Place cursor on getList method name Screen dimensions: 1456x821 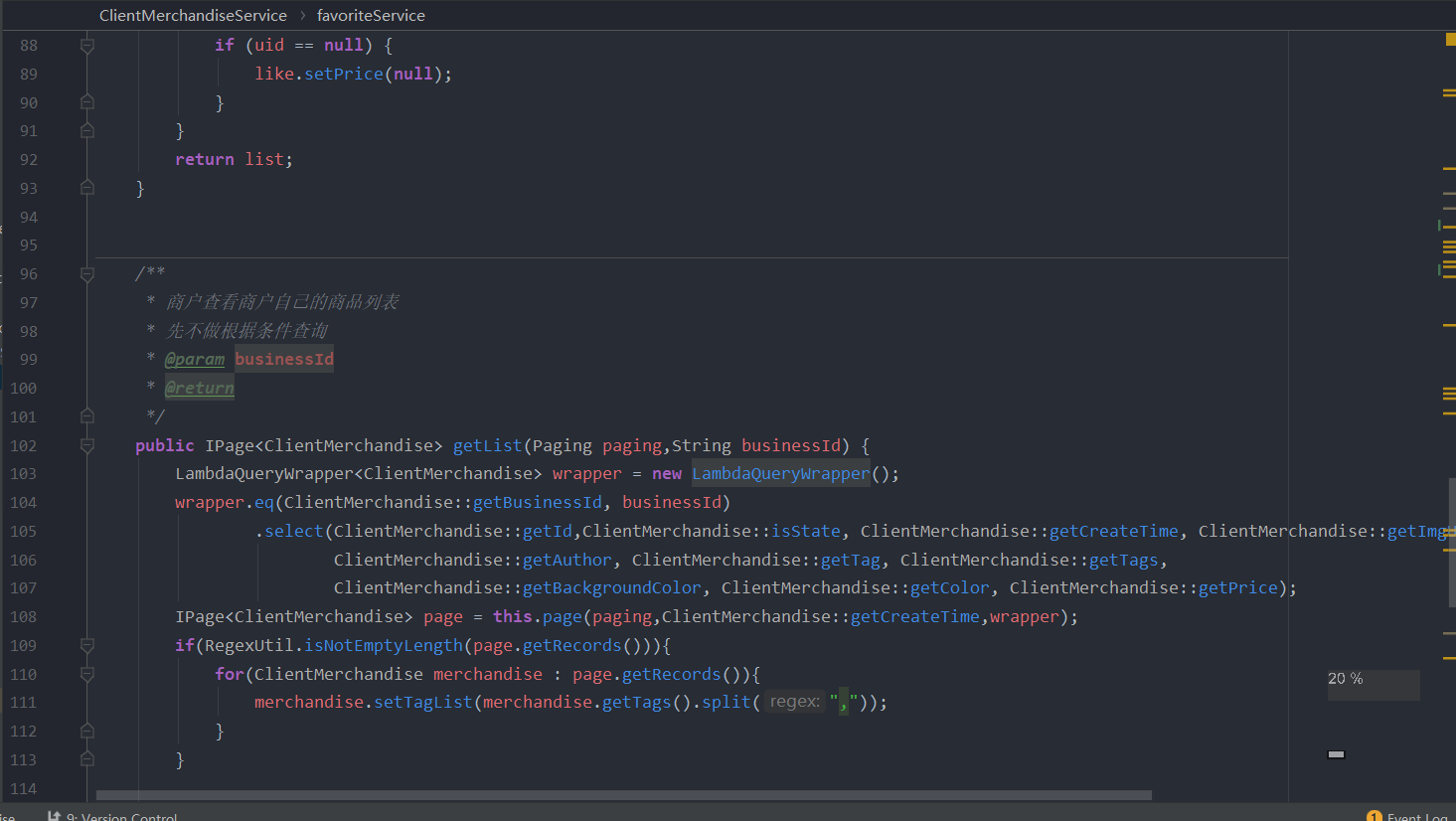point(487,445)
